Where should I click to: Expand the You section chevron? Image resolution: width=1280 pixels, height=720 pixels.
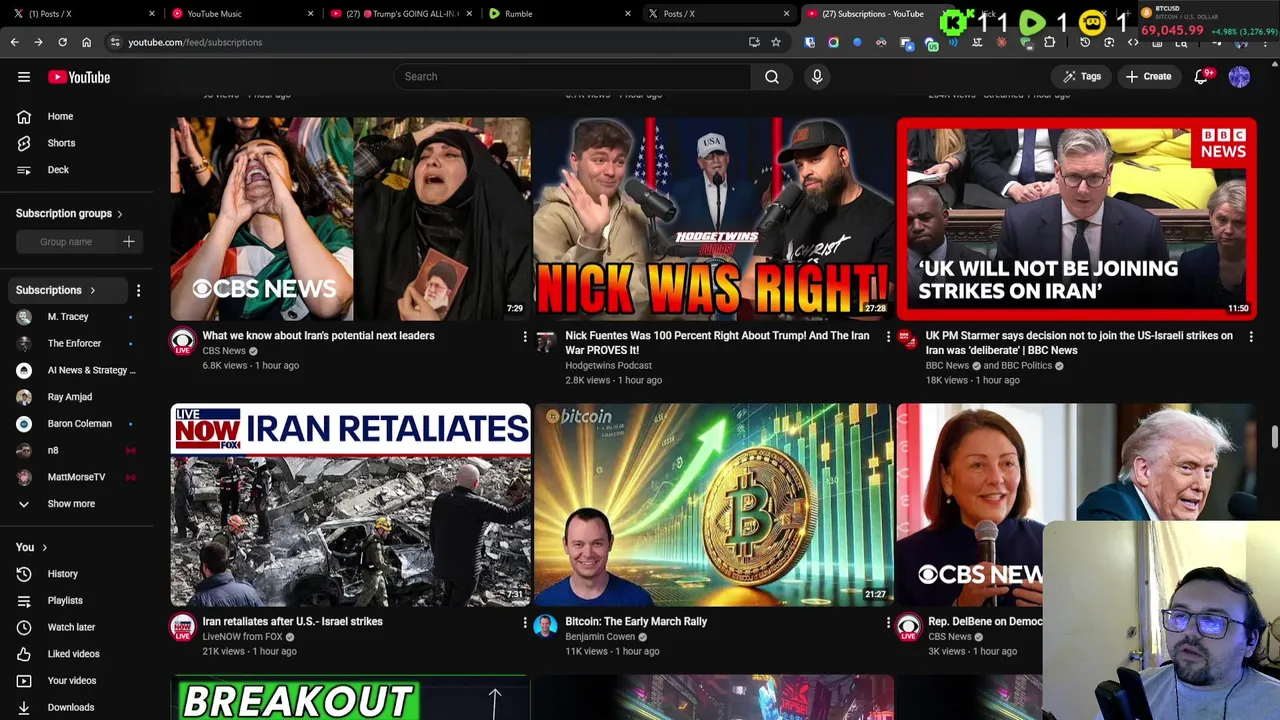coord(44,548)
